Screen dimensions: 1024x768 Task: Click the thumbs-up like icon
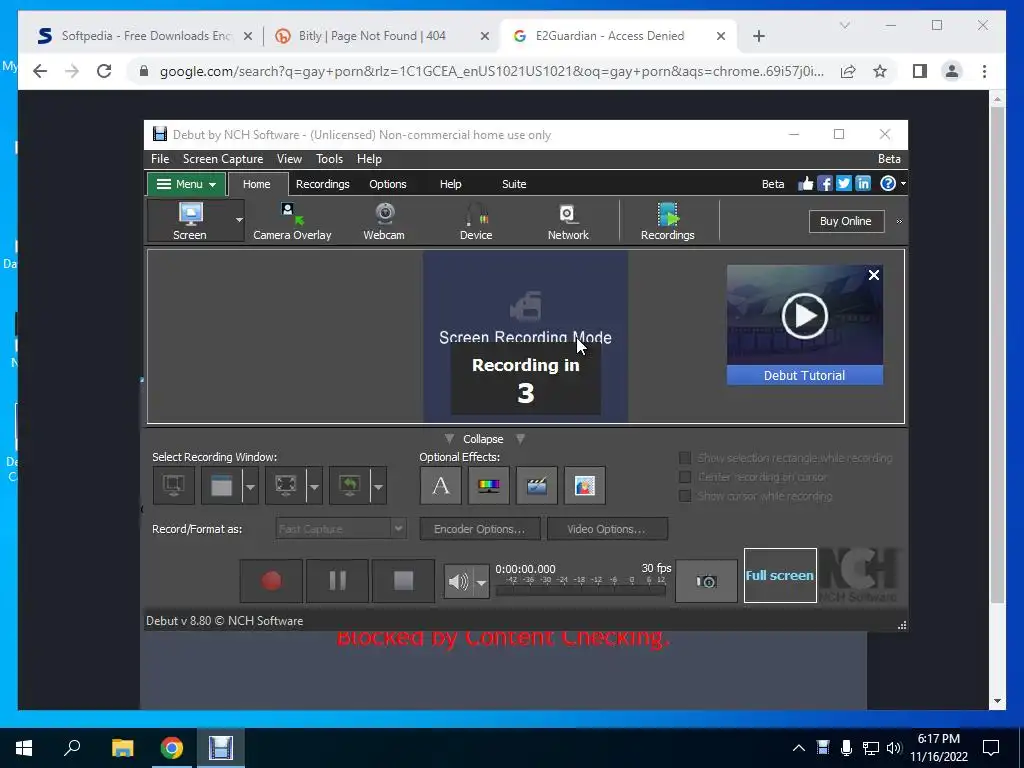[805, 184]
